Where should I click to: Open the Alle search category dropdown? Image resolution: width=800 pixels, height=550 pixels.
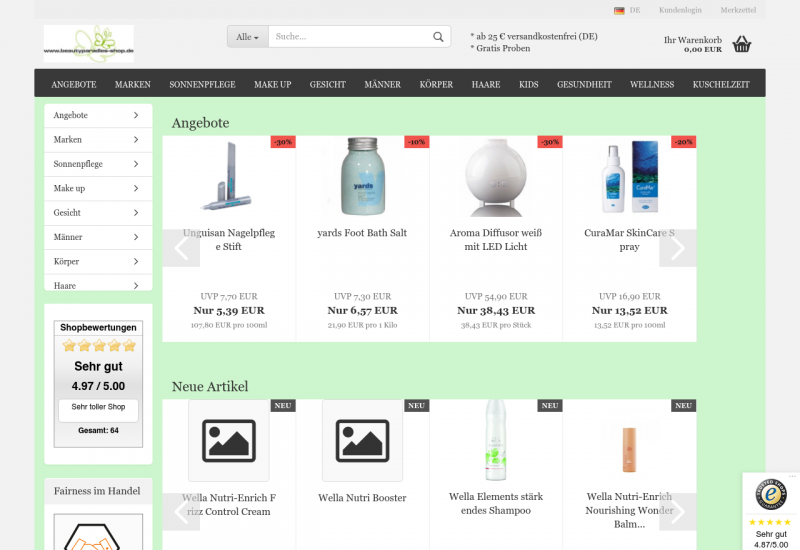click(247, 37)
